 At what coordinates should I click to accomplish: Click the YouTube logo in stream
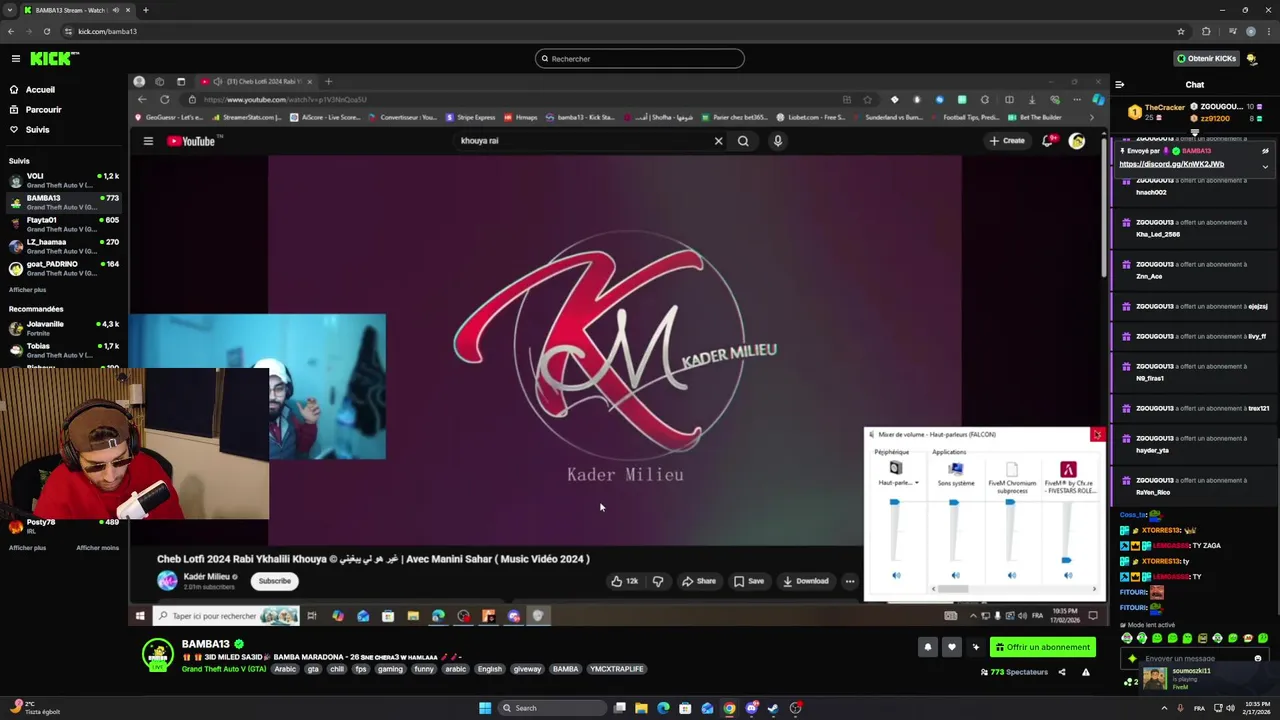(191, 141)
